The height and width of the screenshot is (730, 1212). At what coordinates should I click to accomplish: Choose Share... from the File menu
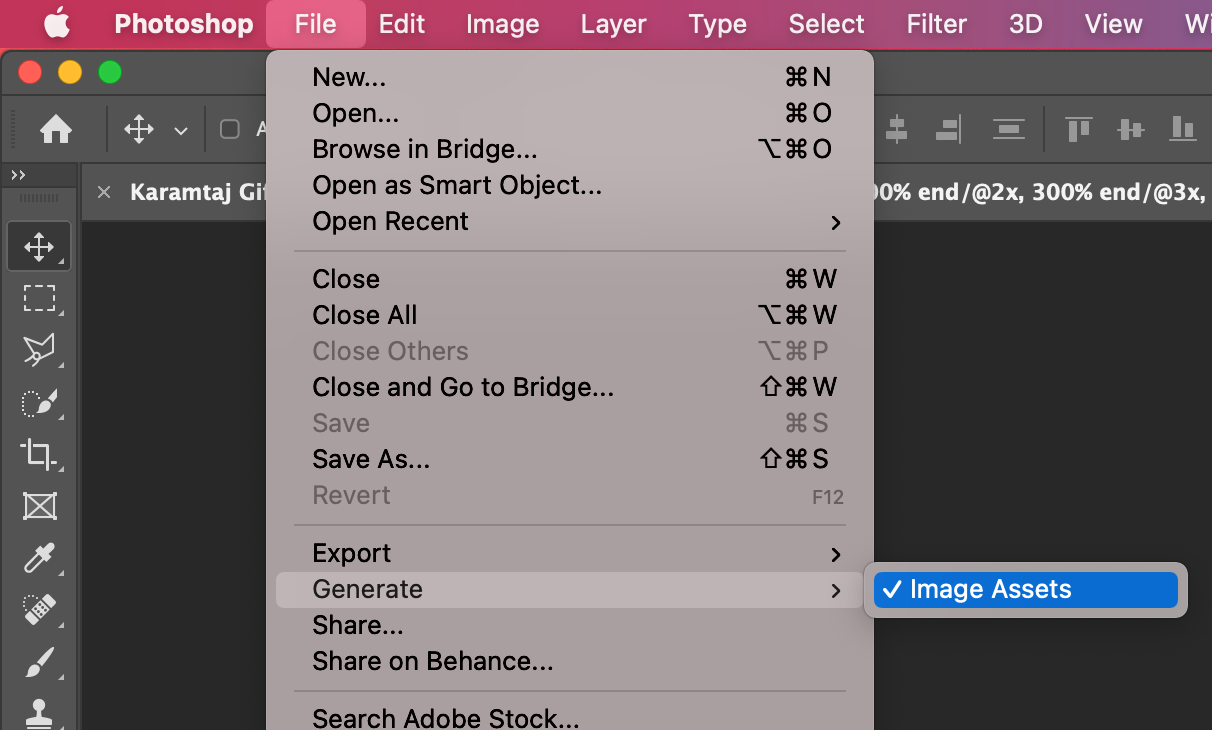[570, 625]
